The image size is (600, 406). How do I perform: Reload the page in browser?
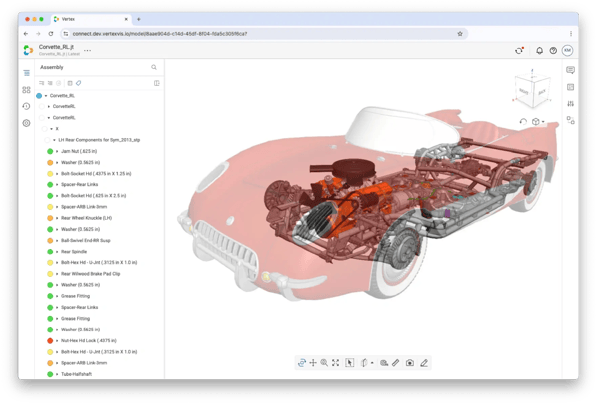coord(51,34)
